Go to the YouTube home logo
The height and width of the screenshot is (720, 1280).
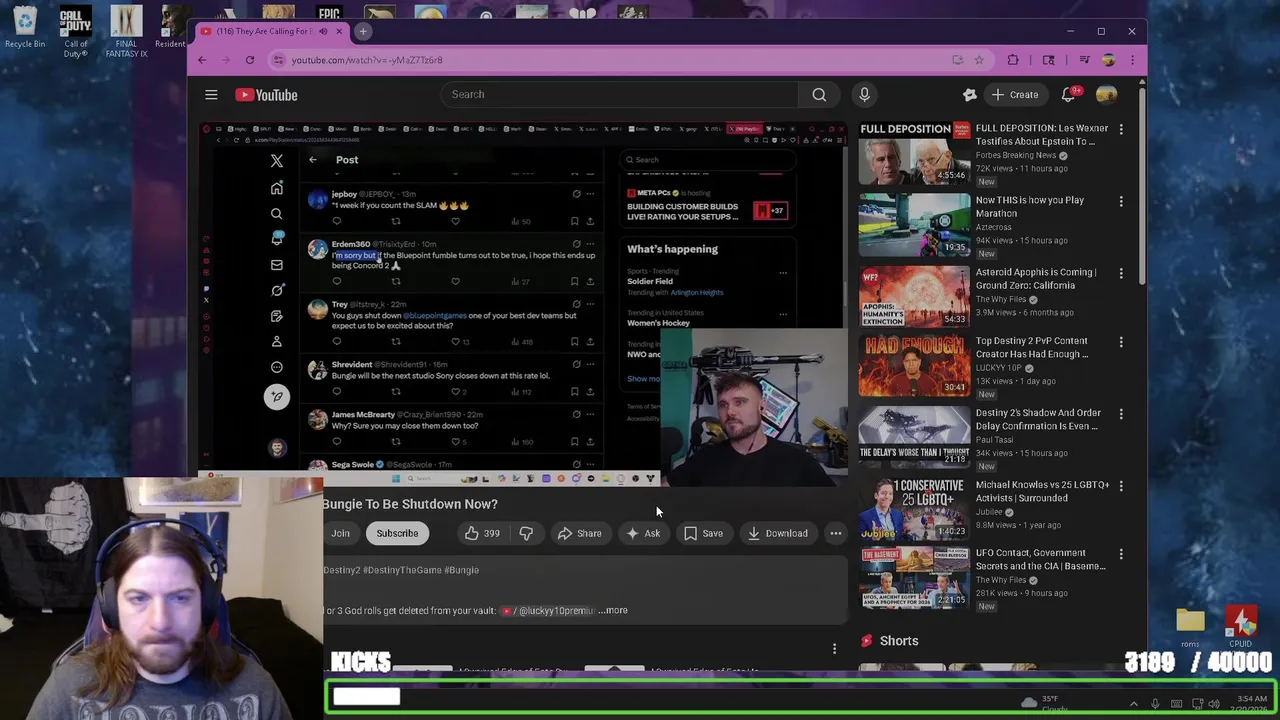[266, 95]
